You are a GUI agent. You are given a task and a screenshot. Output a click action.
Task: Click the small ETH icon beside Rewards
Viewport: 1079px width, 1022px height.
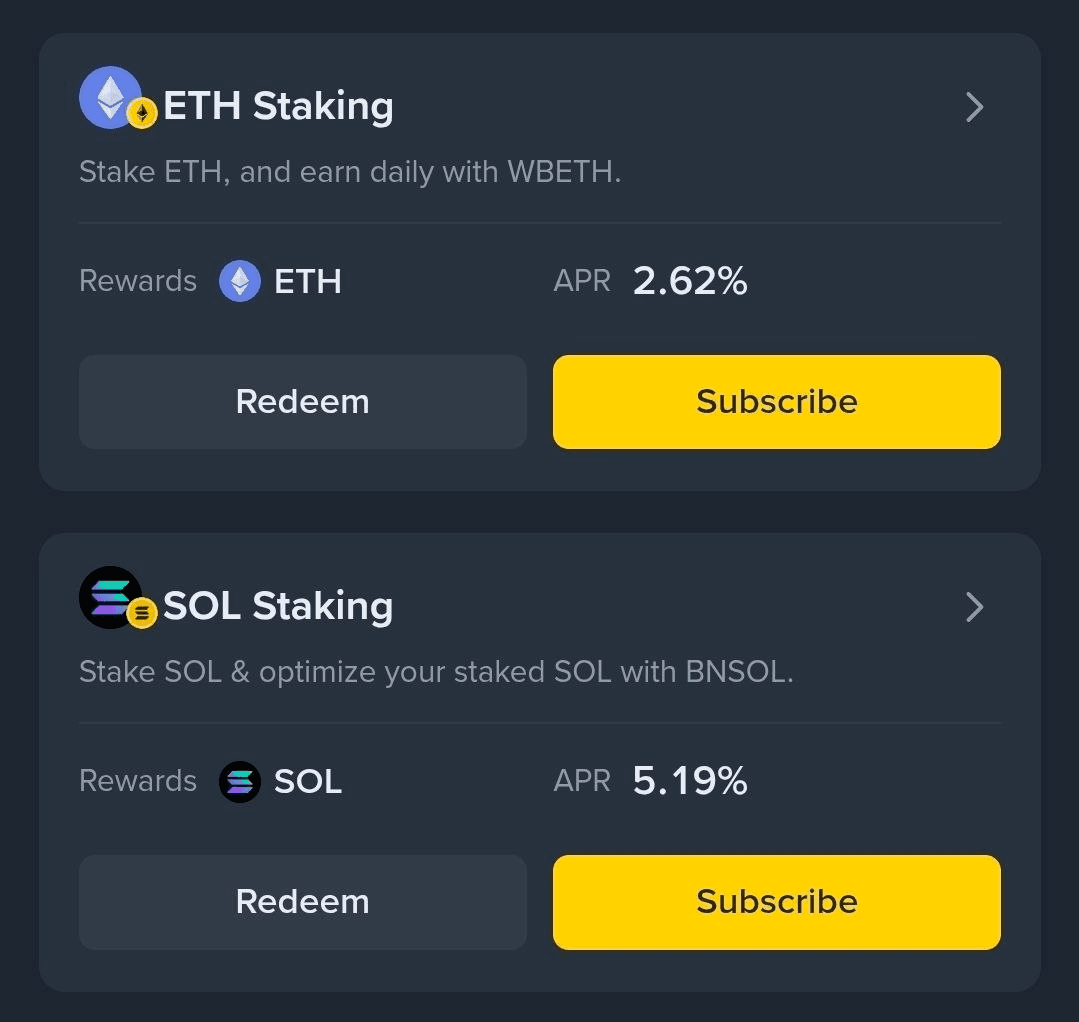pyautogui.click(x=240, y=281)
